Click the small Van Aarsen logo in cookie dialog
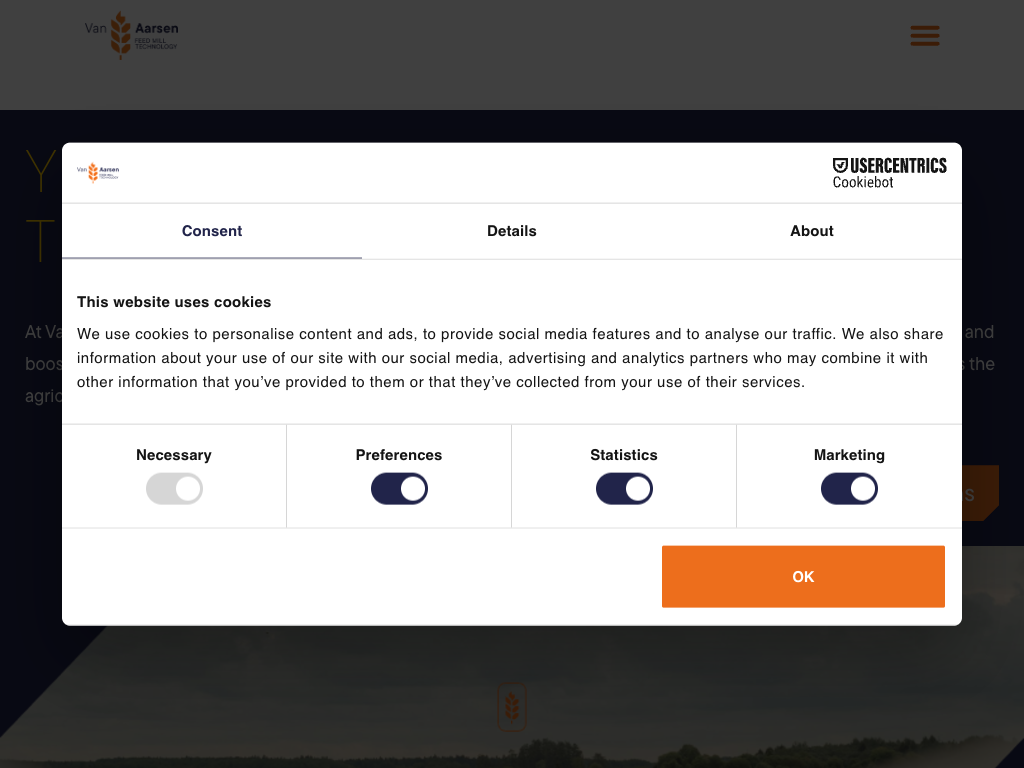This screenshot has width=1024, height=768. click(98, 172)
